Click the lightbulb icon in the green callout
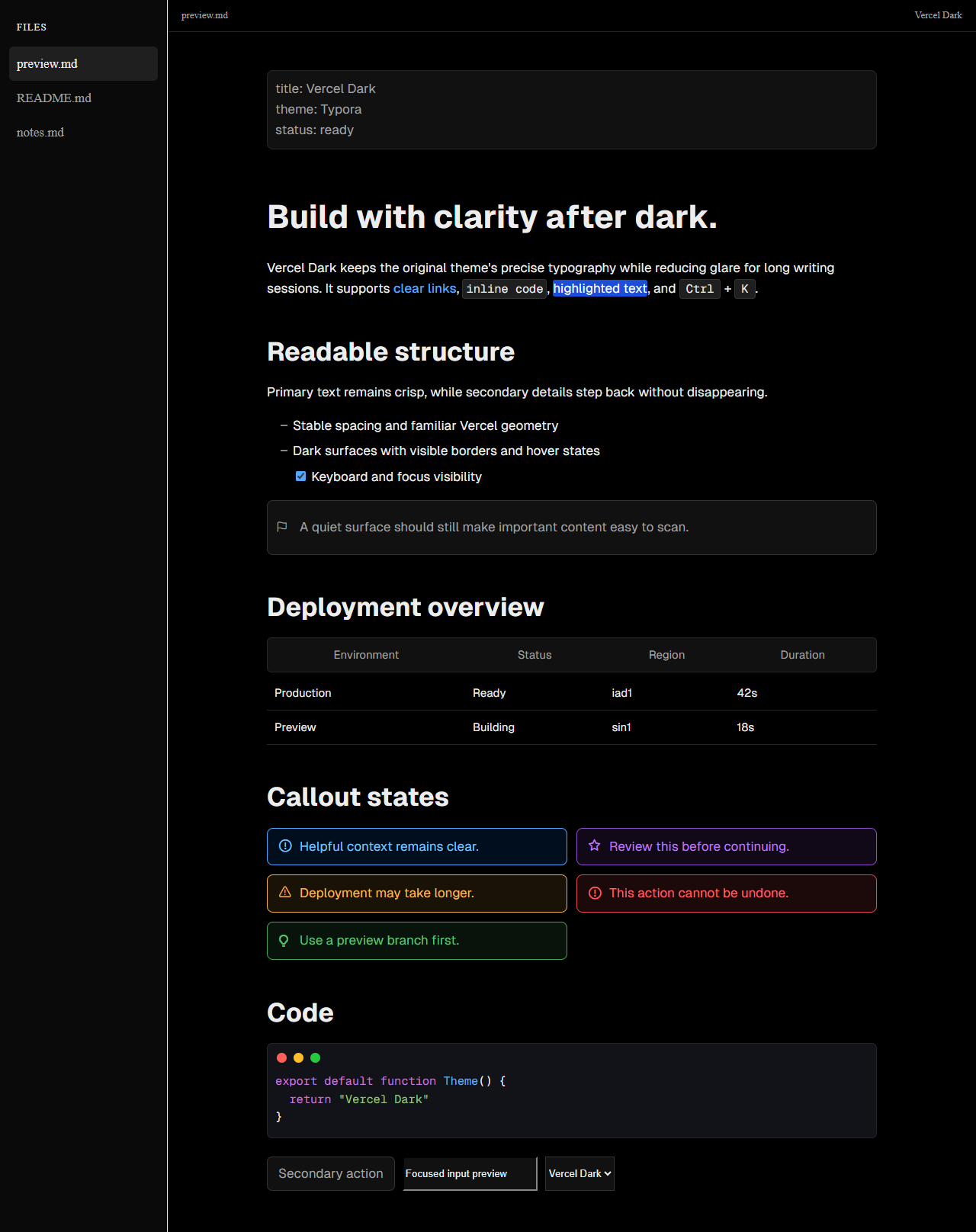 pyautogui.click(x=284, y=941)
